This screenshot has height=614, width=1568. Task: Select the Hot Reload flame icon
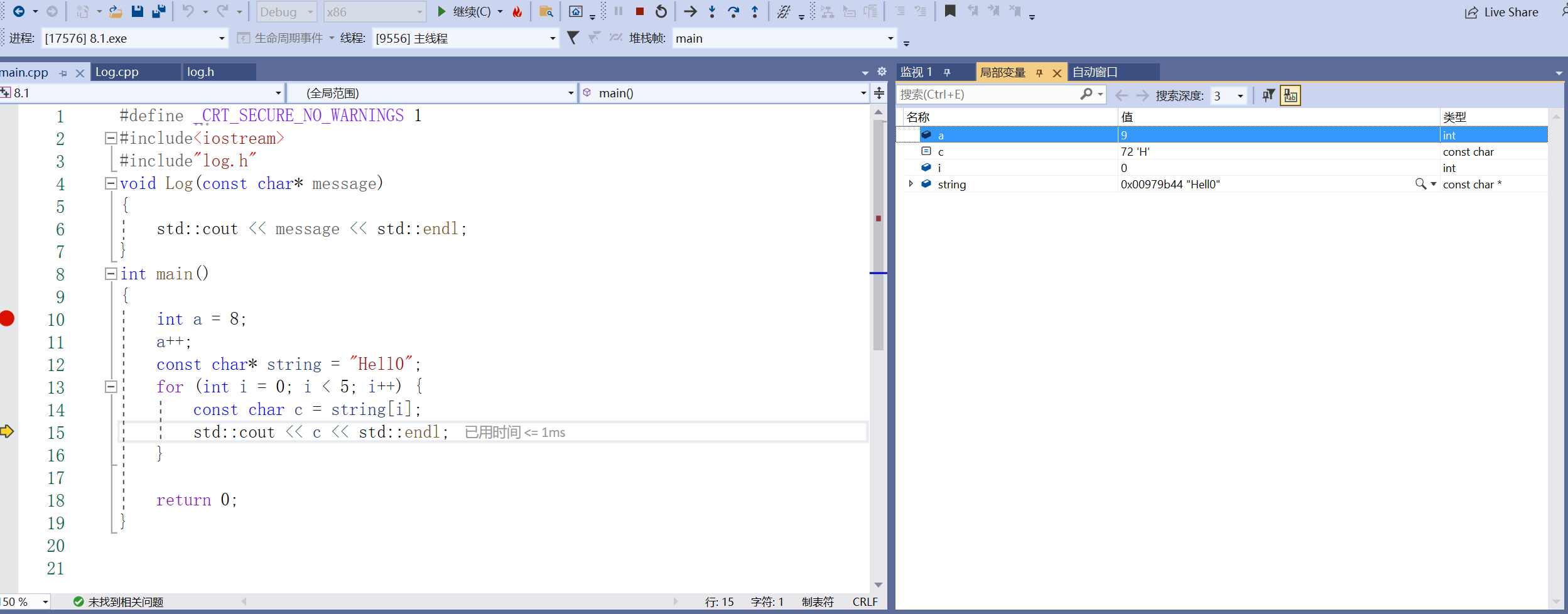click(x=516, y=11)
